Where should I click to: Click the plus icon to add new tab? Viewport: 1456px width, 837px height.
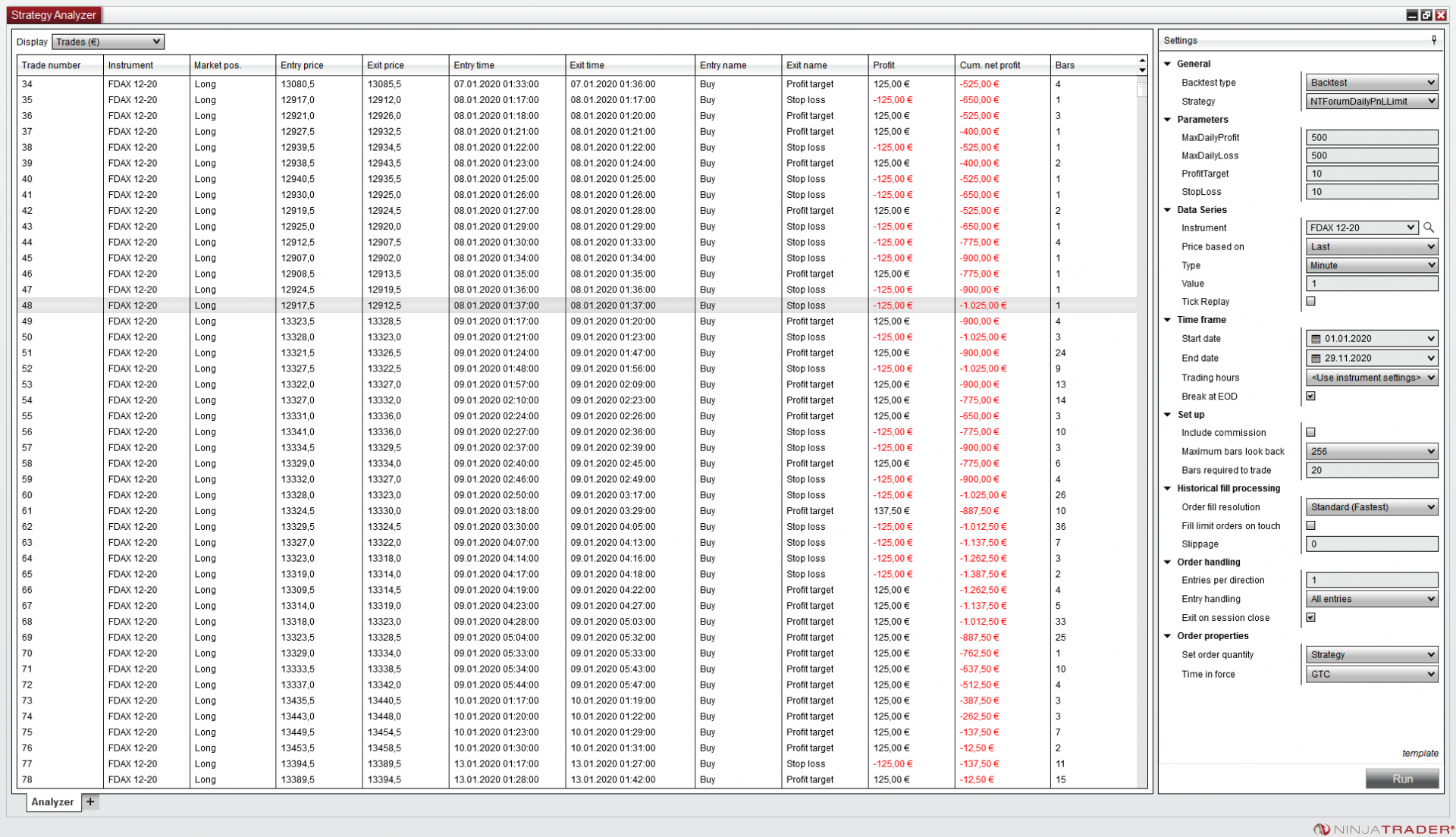tap(90, 801)
